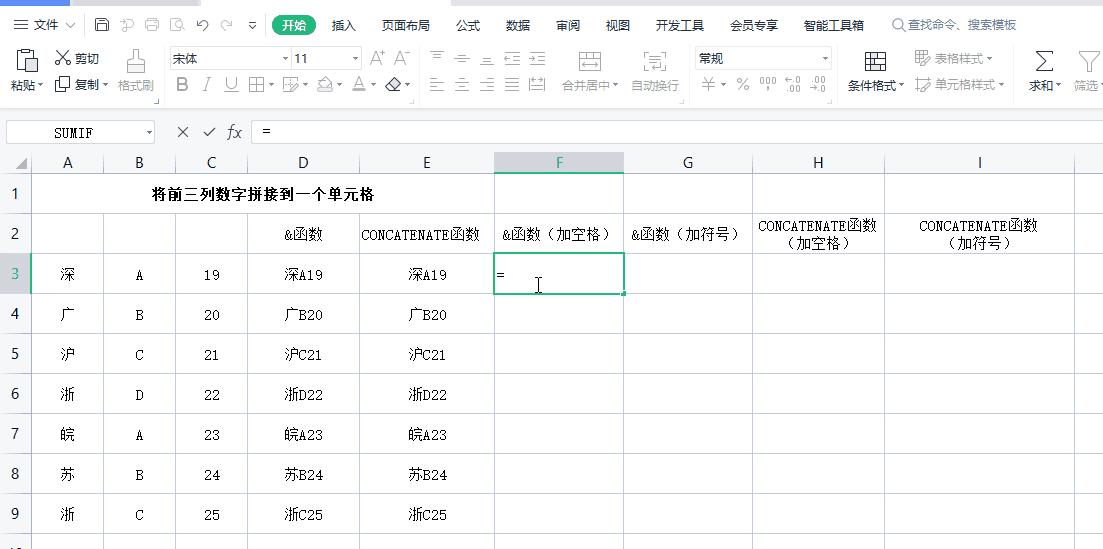Switch to the 开发工具 tab
The height and width of the screenshot is (549, 1103).
(x=680, y=26)
